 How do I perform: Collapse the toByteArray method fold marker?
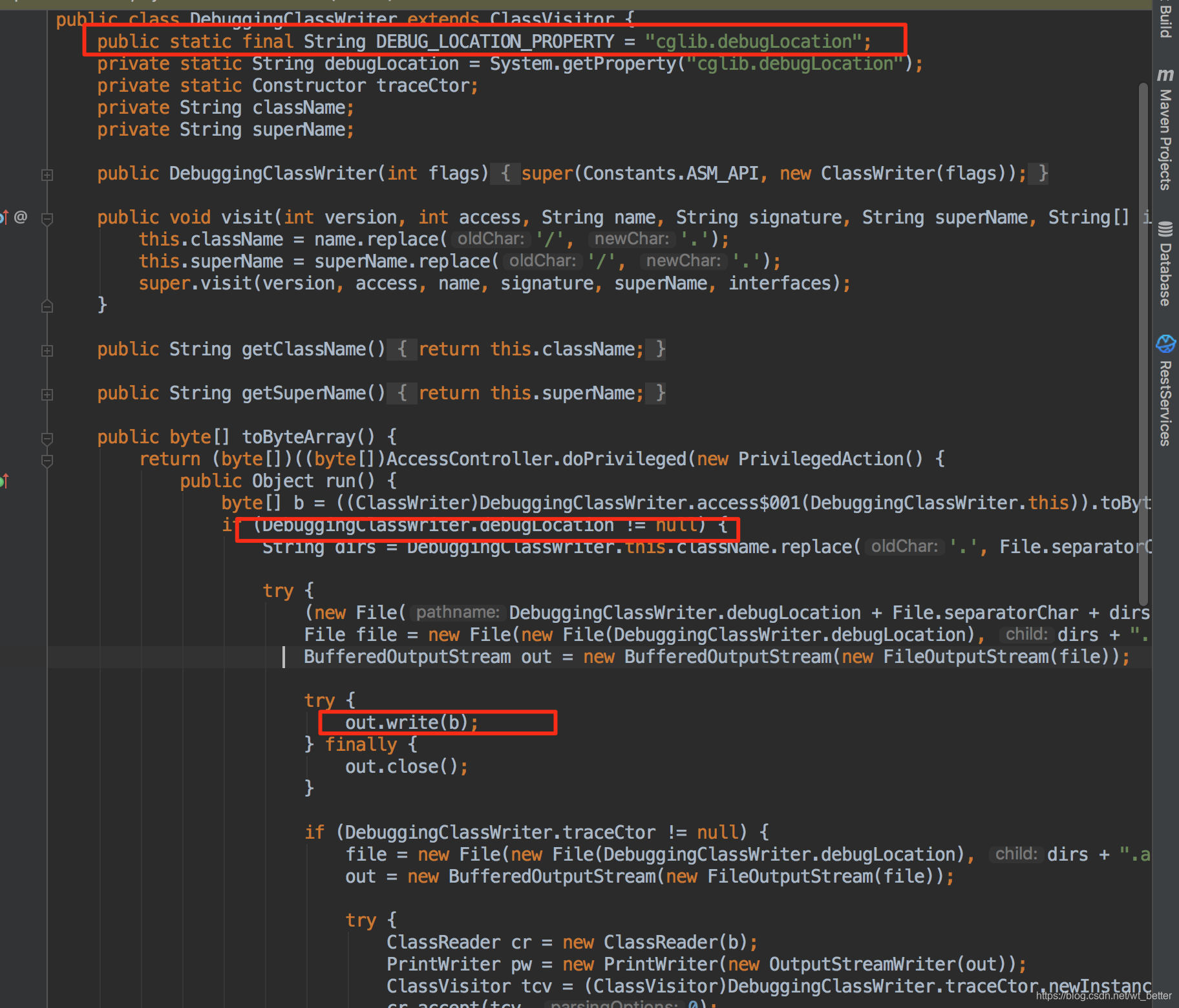pyautogui.click(x=47, y=439)
